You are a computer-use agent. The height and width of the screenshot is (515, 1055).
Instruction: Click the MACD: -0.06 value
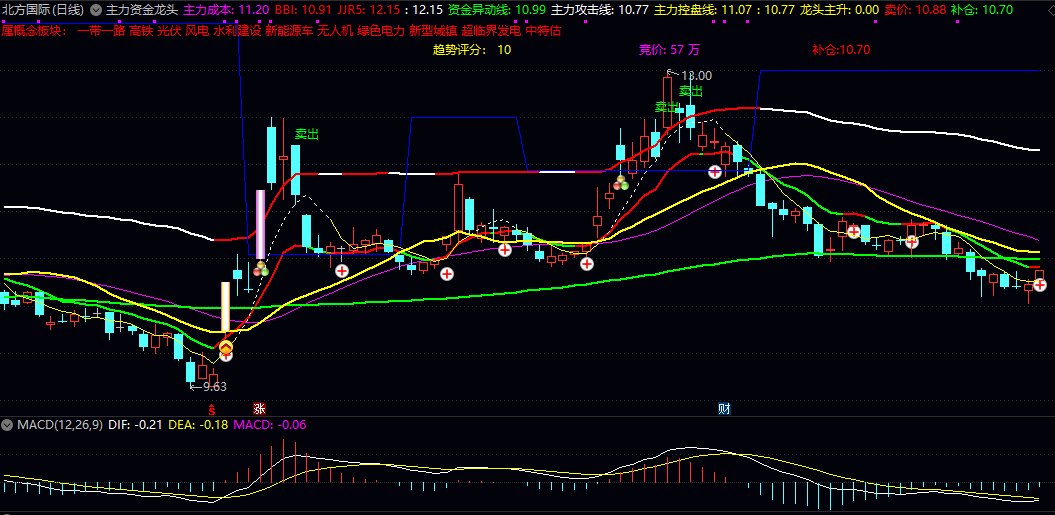click(x=270, y=425)
